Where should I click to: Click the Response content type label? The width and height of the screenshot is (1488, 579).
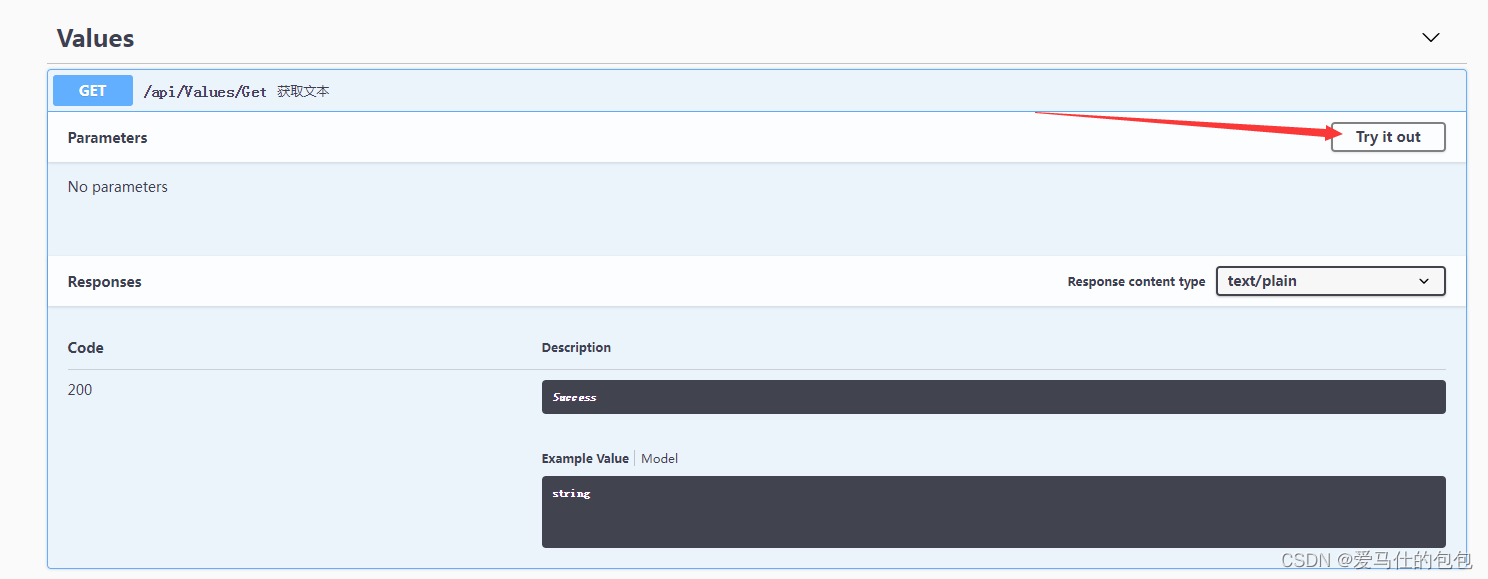click(x=1136, y=282)
